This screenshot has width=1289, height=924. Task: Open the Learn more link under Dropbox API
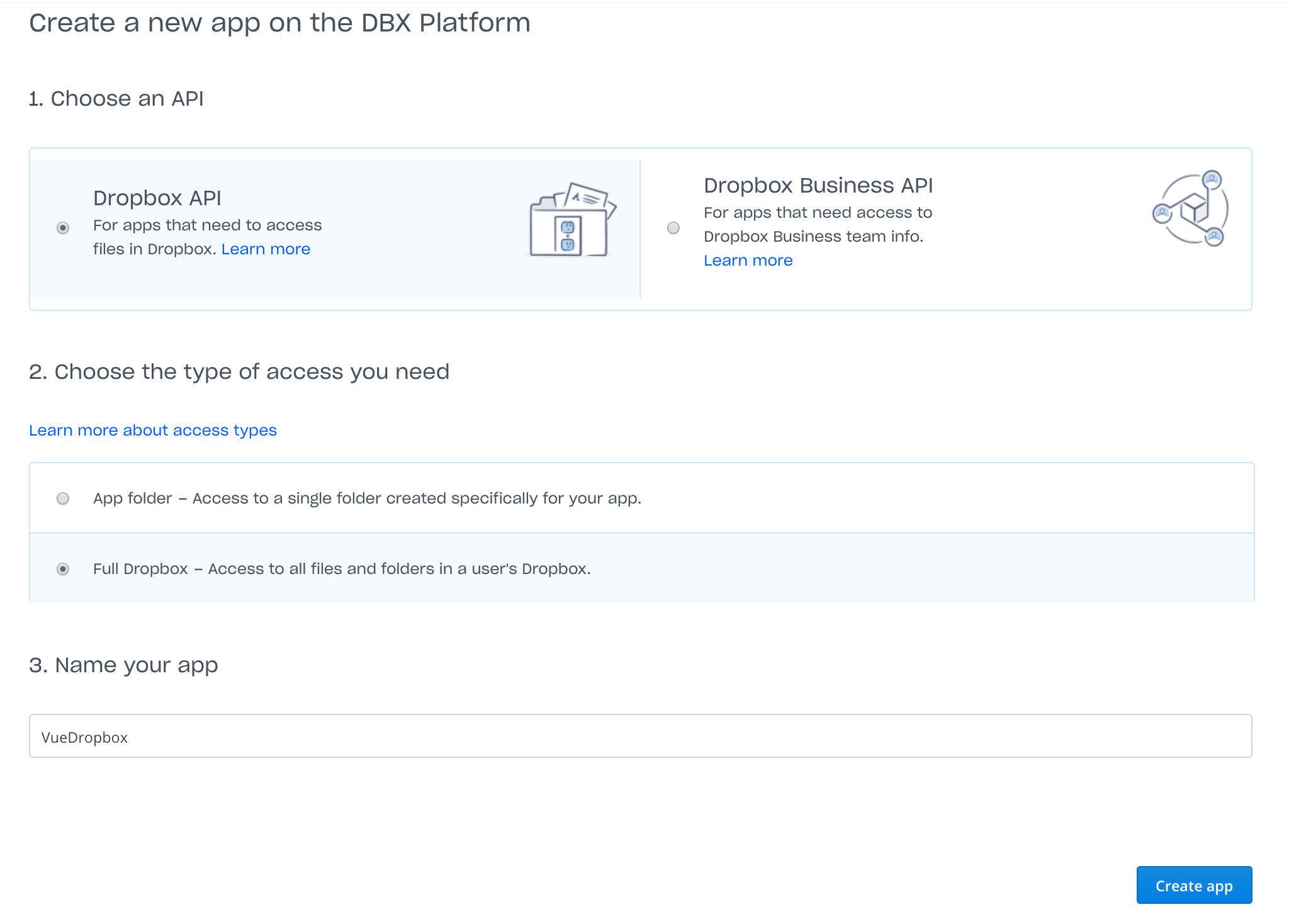[x=266, y=249]
